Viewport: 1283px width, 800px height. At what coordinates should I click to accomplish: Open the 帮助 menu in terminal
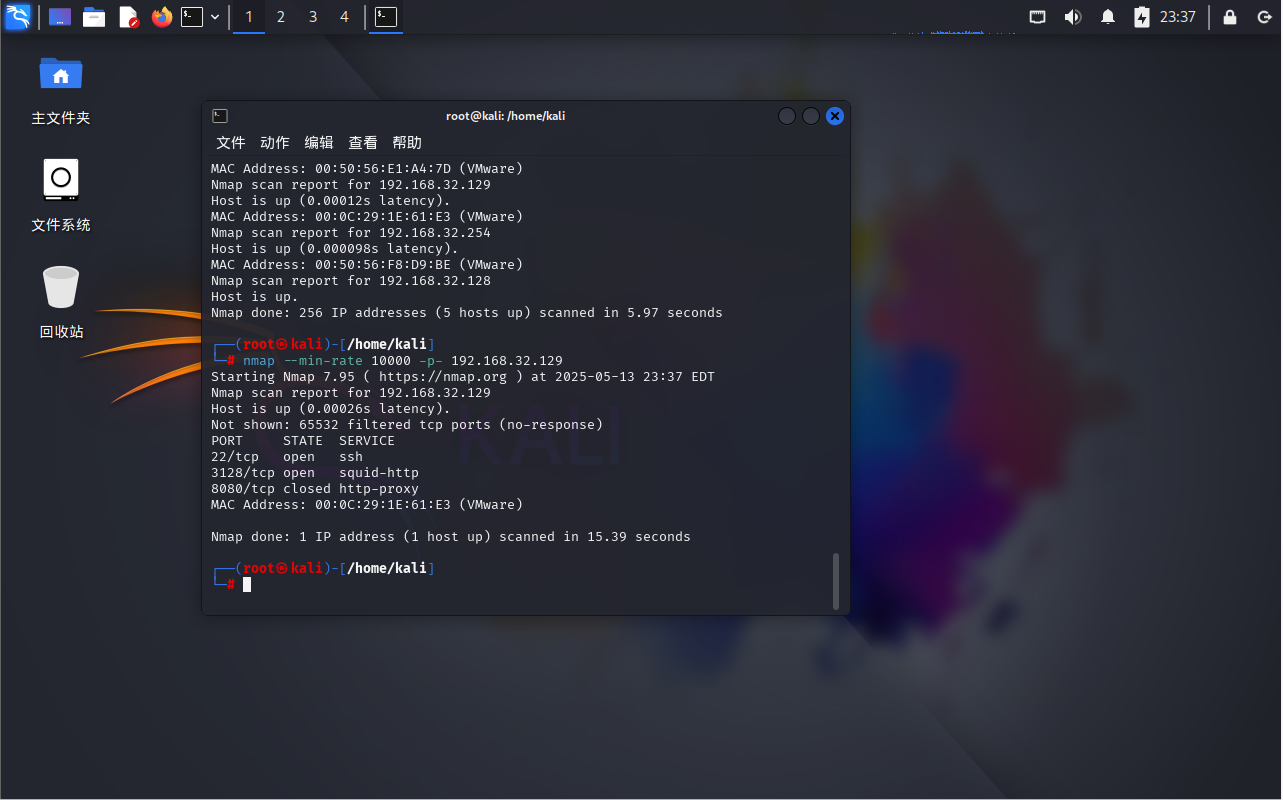click(x=407, y=143)
